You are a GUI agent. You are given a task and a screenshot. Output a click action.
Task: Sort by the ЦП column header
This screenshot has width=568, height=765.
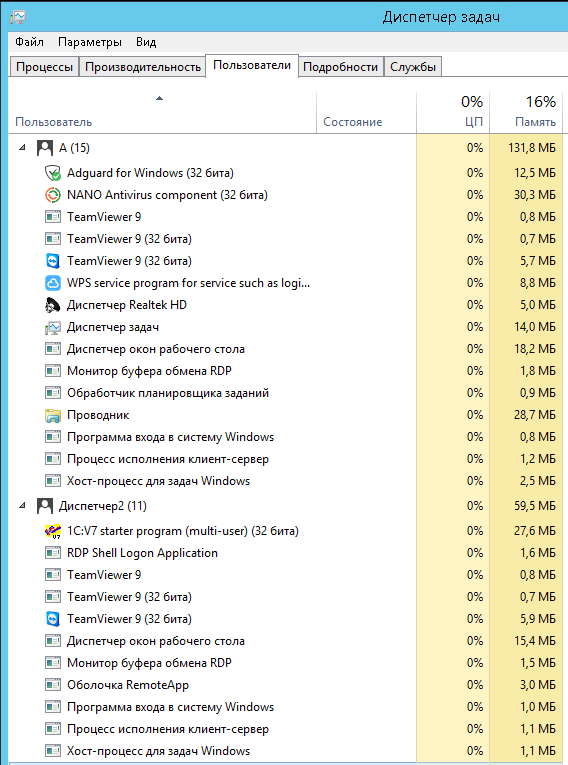pos(453,112)
